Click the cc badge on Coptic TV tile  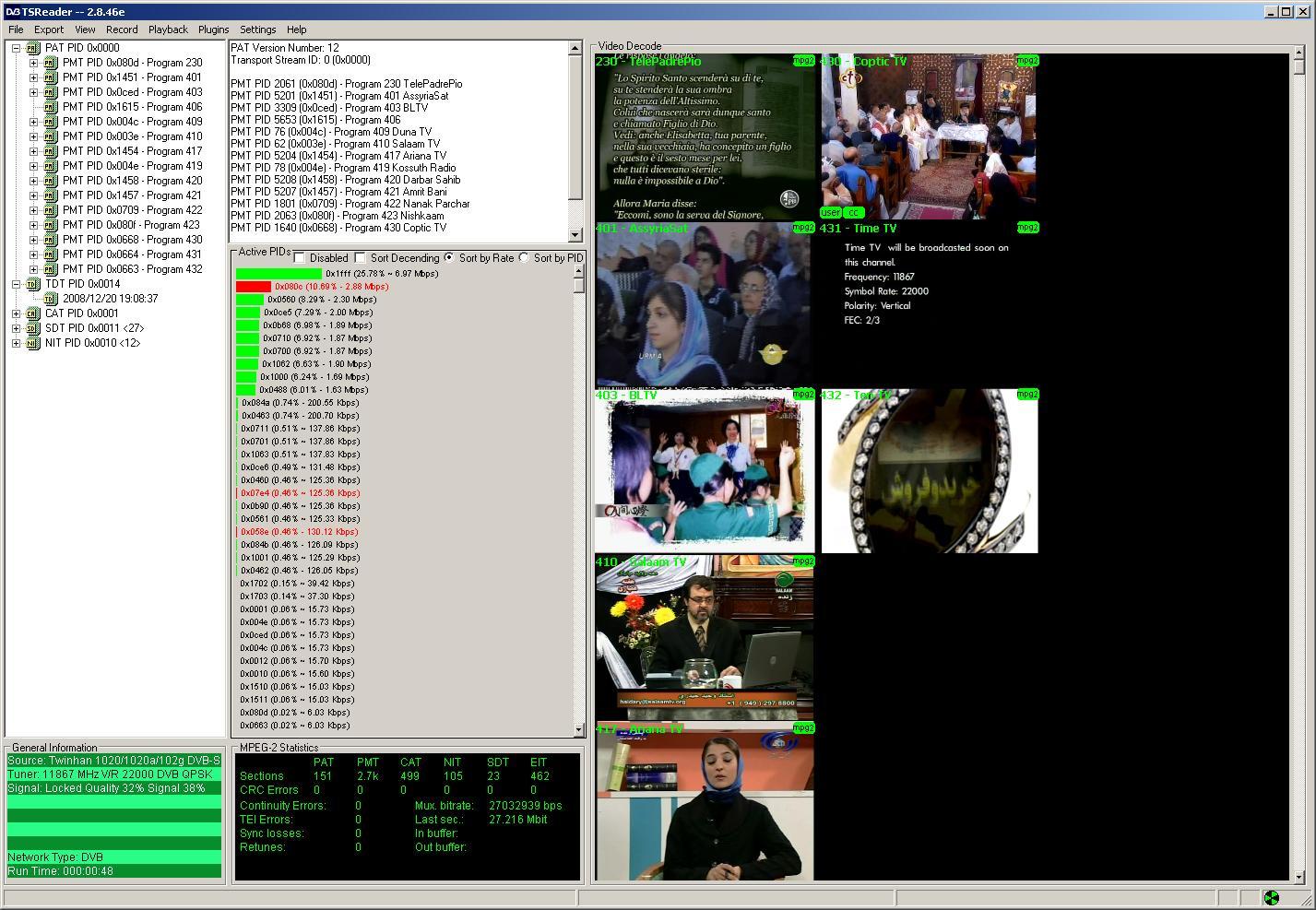point(853,212)
